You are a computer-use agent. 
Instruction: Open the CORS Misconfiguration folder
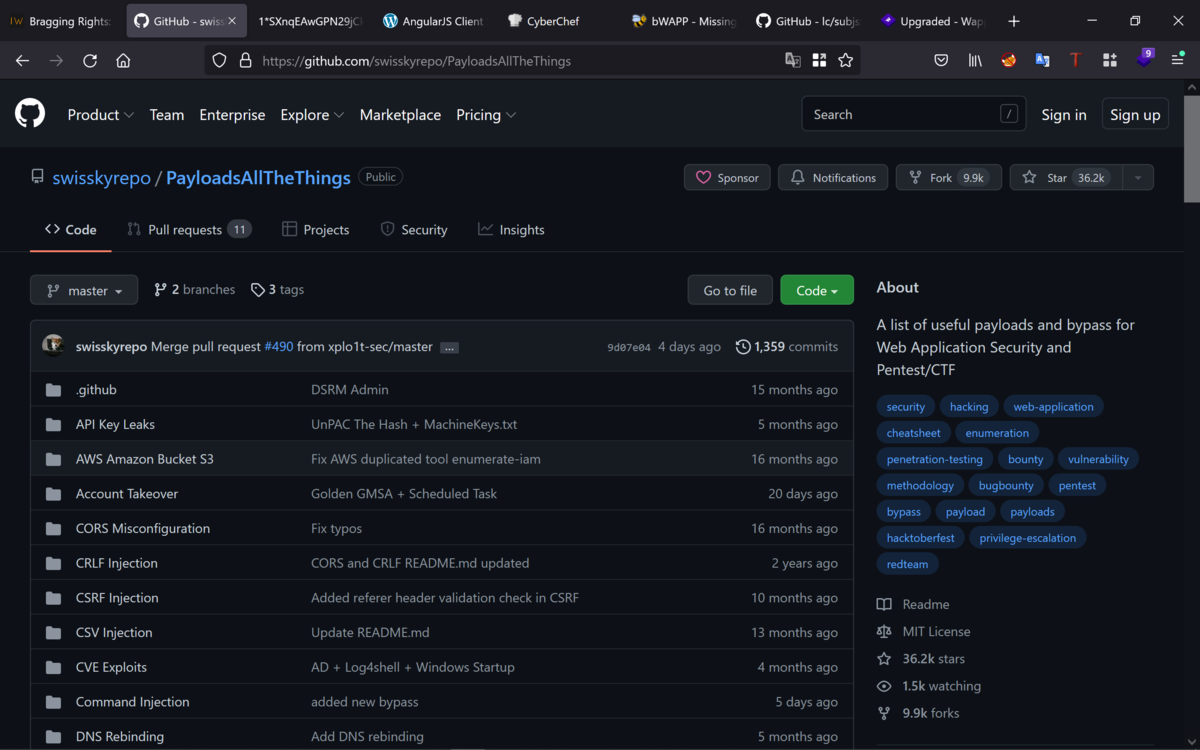[x=143, y=529]
